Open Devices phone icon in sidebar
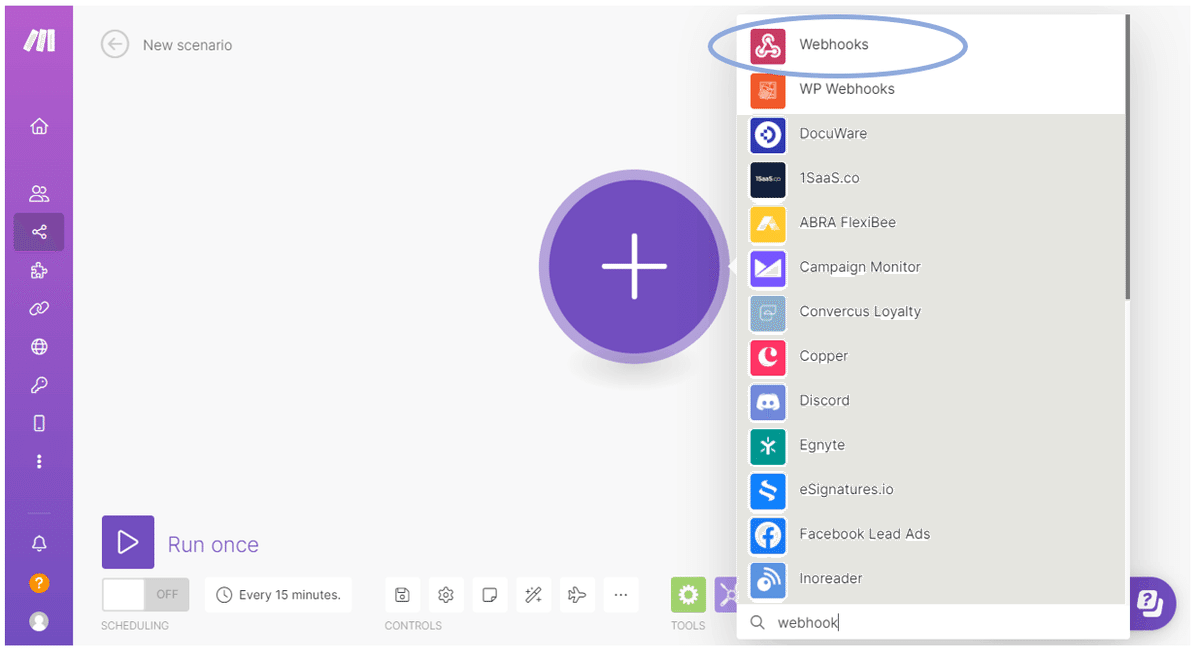This screenshot has height=653, width=1200. [39, 423]
